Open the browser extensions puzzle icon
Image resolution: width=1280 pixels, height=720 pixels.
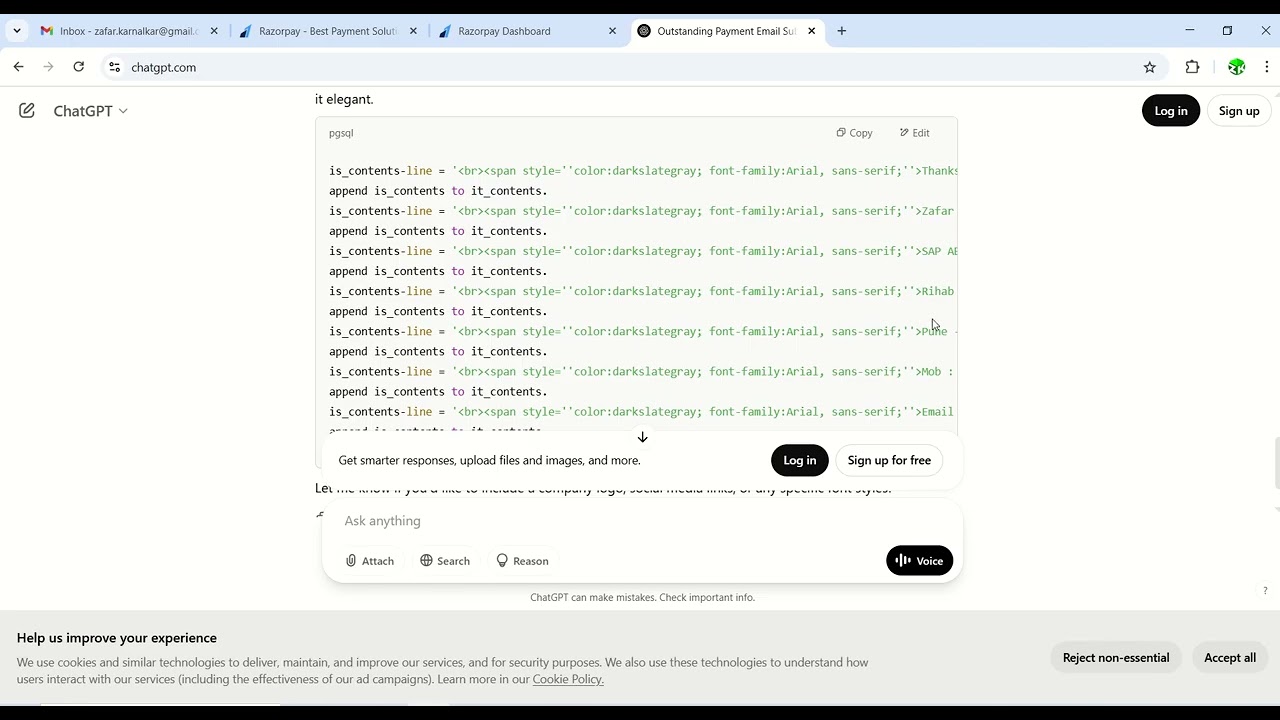(x=1192, y=67)
